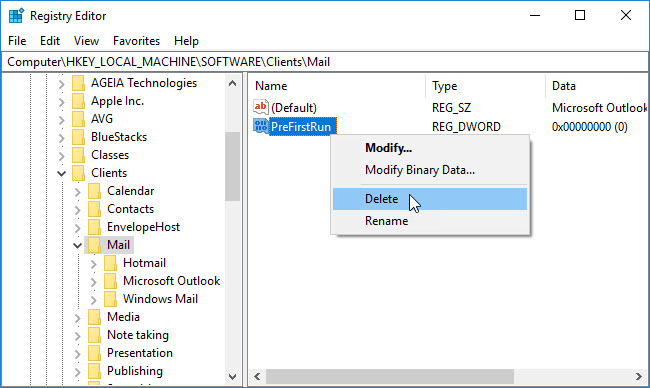Screen dimensions: 650x388
Task: Click tree pane scroll up arrow
Action: pyautogui.click(x=233, y=83)
